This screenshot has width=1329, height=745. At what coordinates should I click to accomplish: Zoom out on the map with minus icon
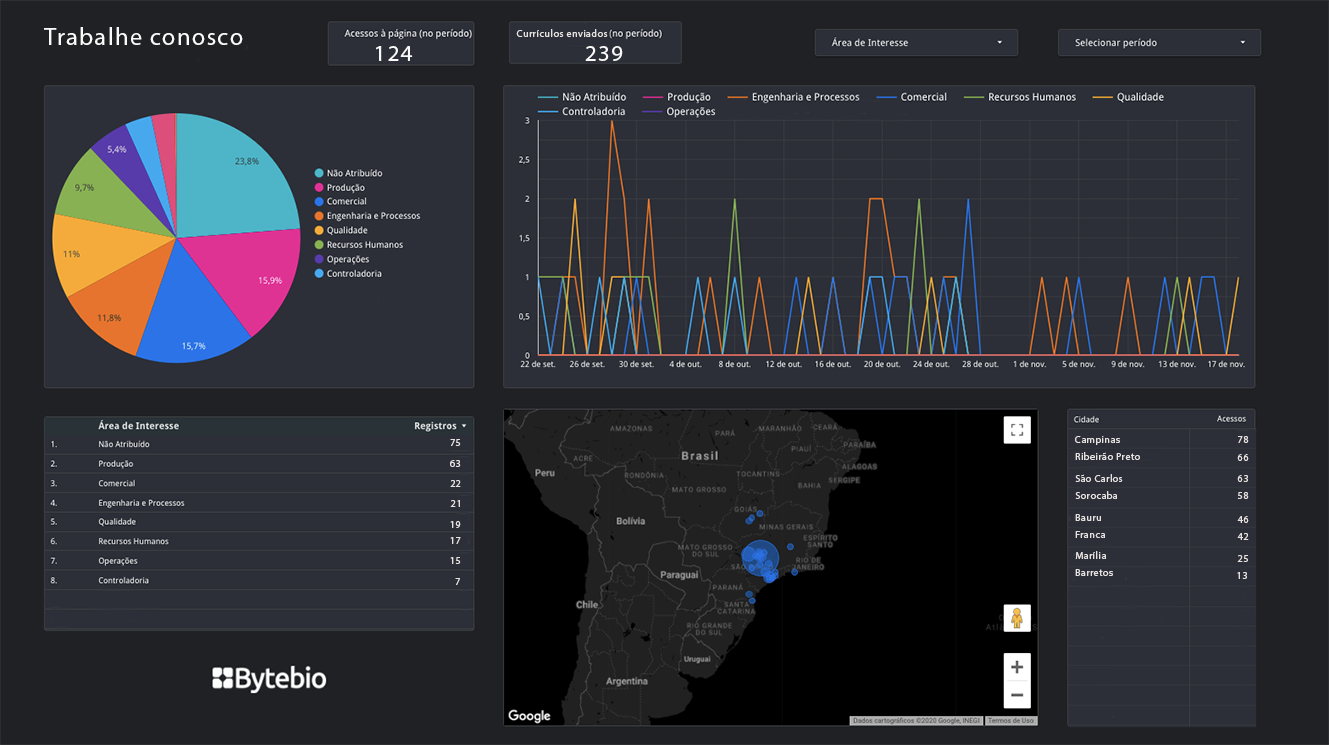pyautogui.click(x=1016, y=694)
